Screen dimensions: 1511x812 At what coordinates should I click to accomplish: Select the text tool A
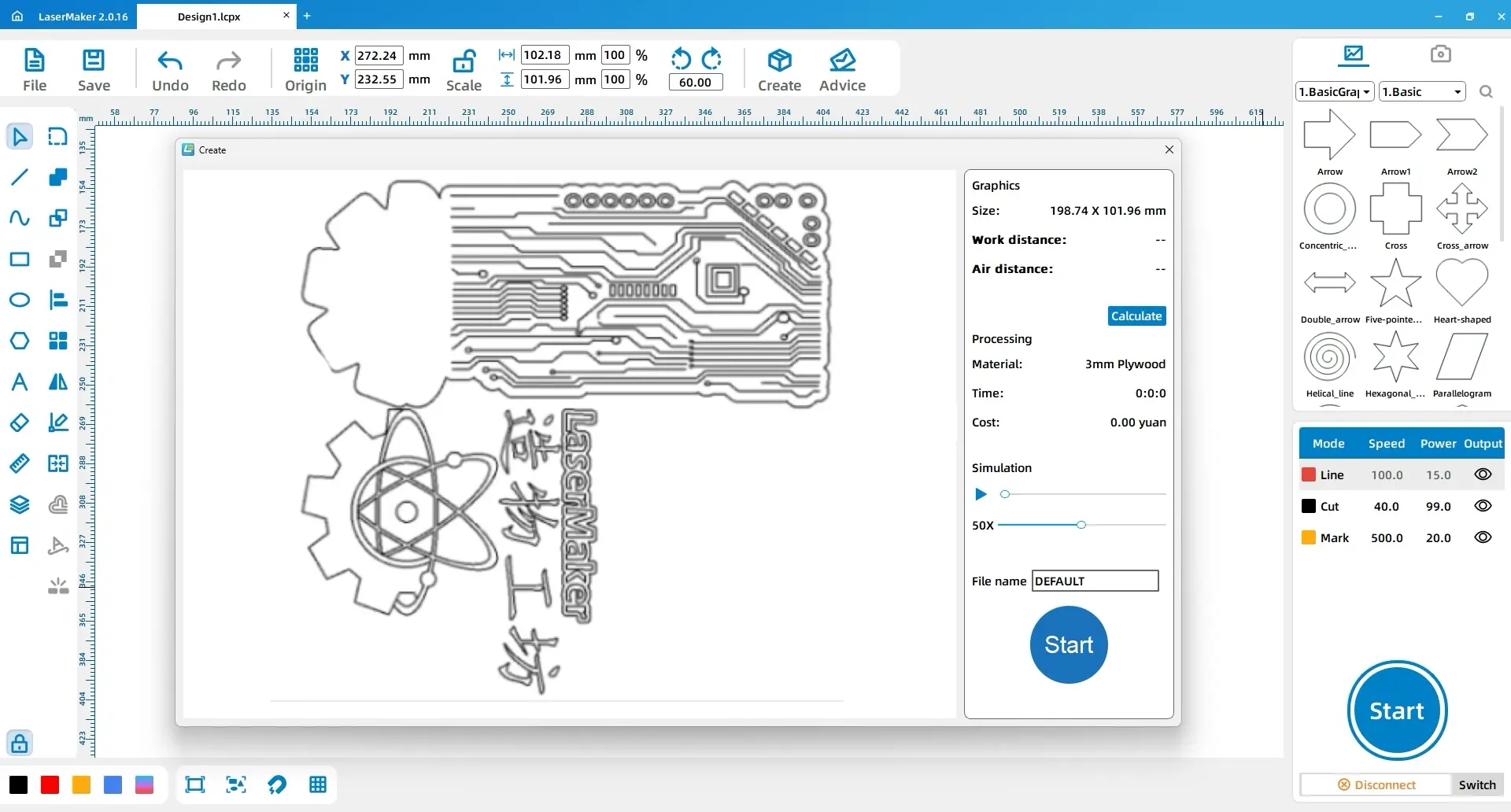coord(20,382)
